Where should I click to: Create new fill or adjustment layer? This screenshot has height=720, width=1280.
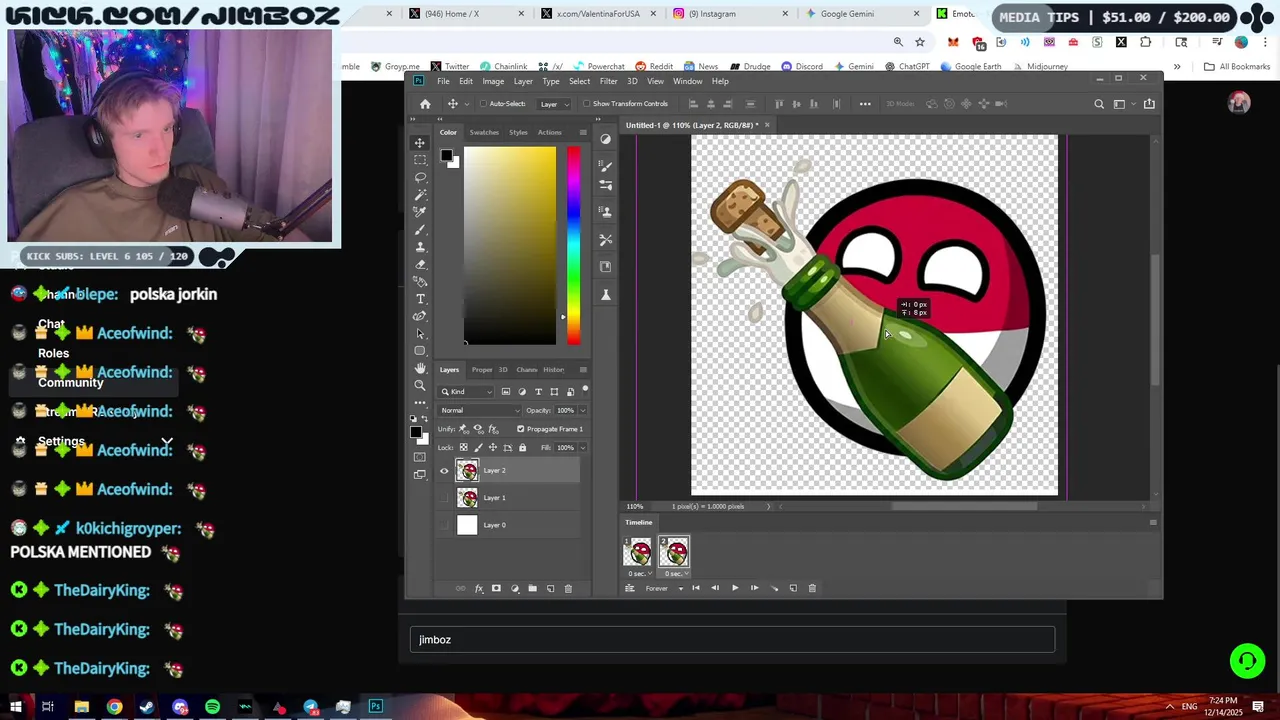514,588
